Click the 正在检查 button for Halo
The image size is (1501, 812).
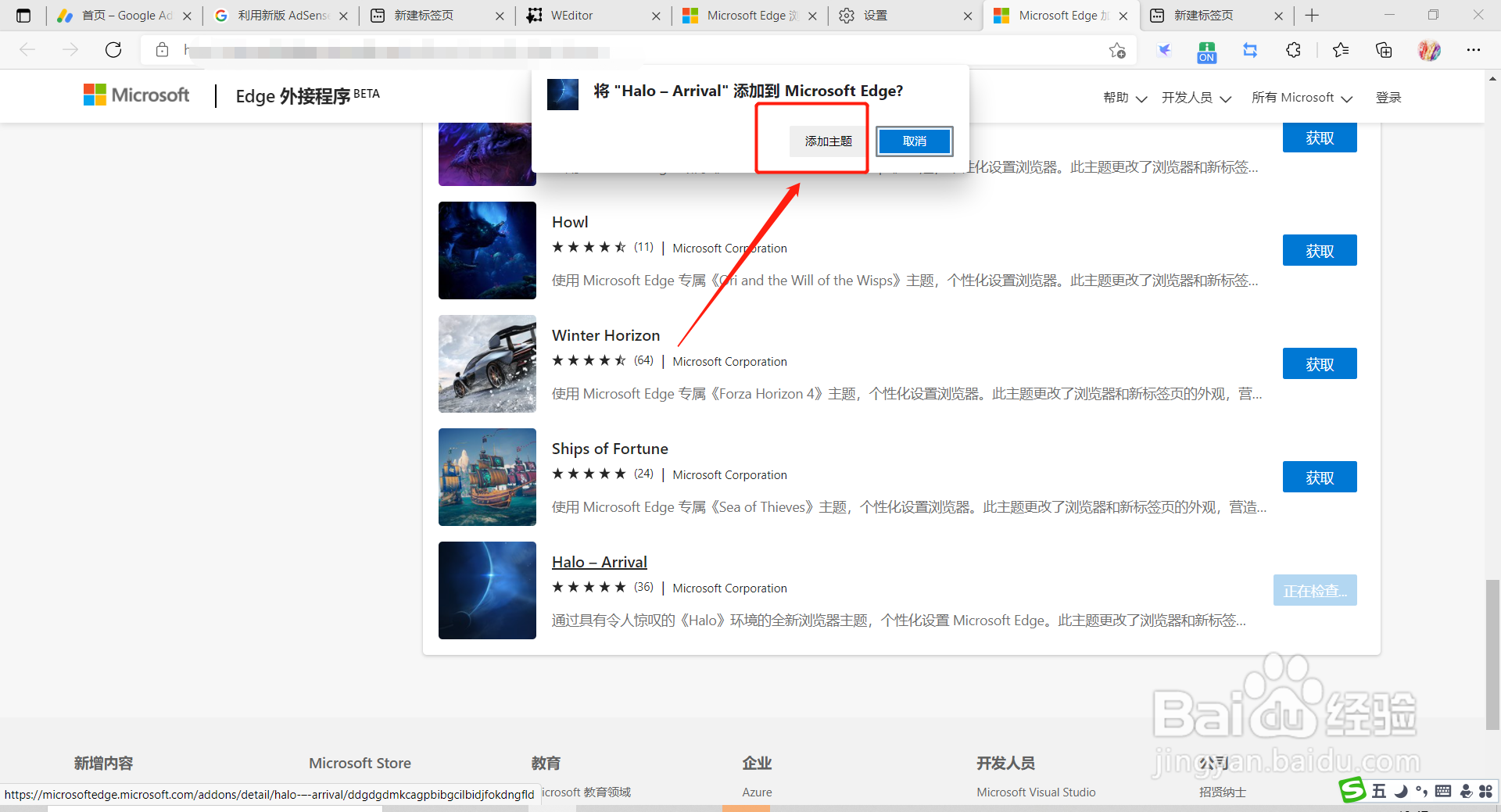(1315, 591)
